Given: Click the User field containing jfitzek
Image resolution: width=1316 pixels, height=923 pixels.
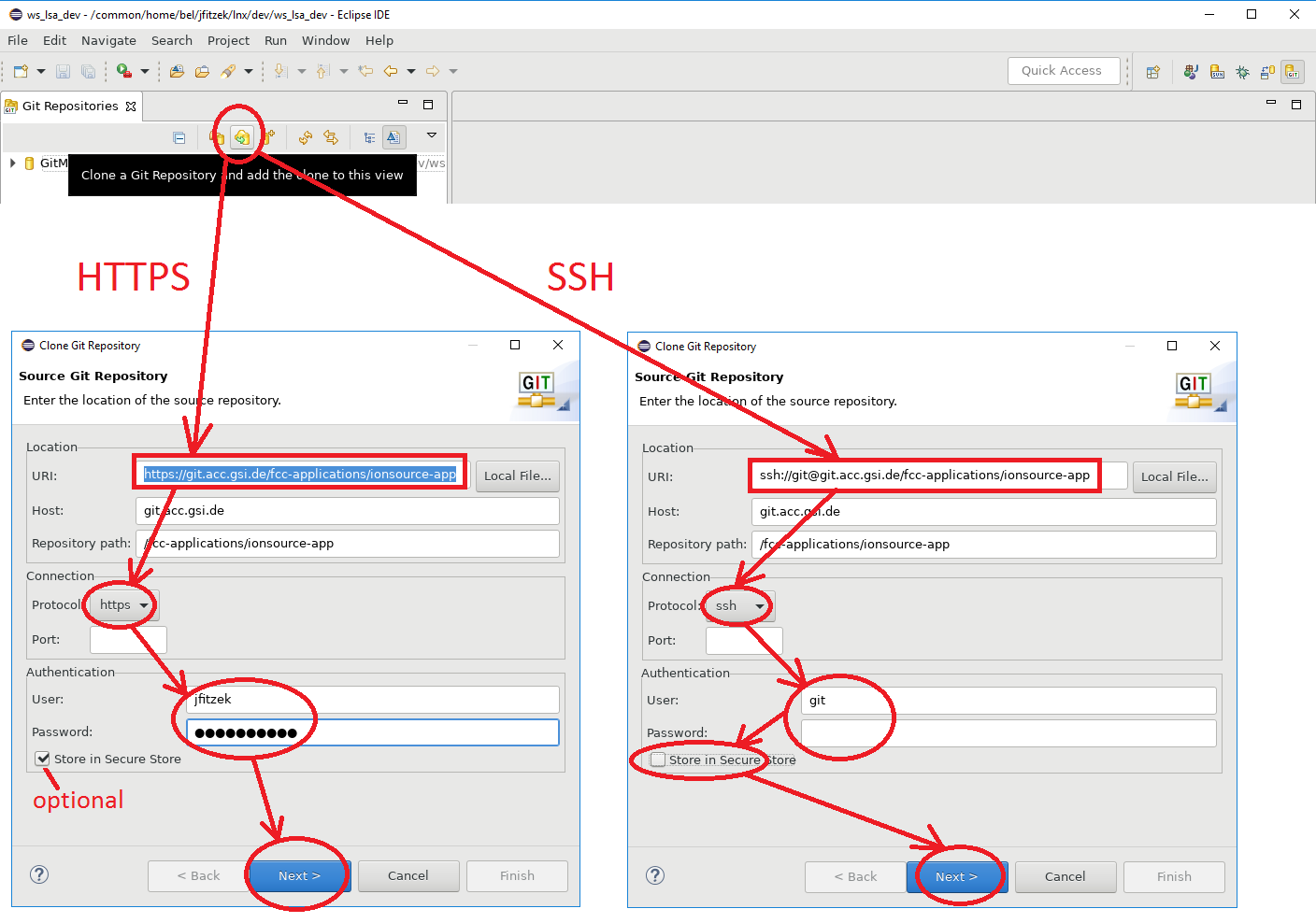Looking at the screenshot, I should coord(373,700).
